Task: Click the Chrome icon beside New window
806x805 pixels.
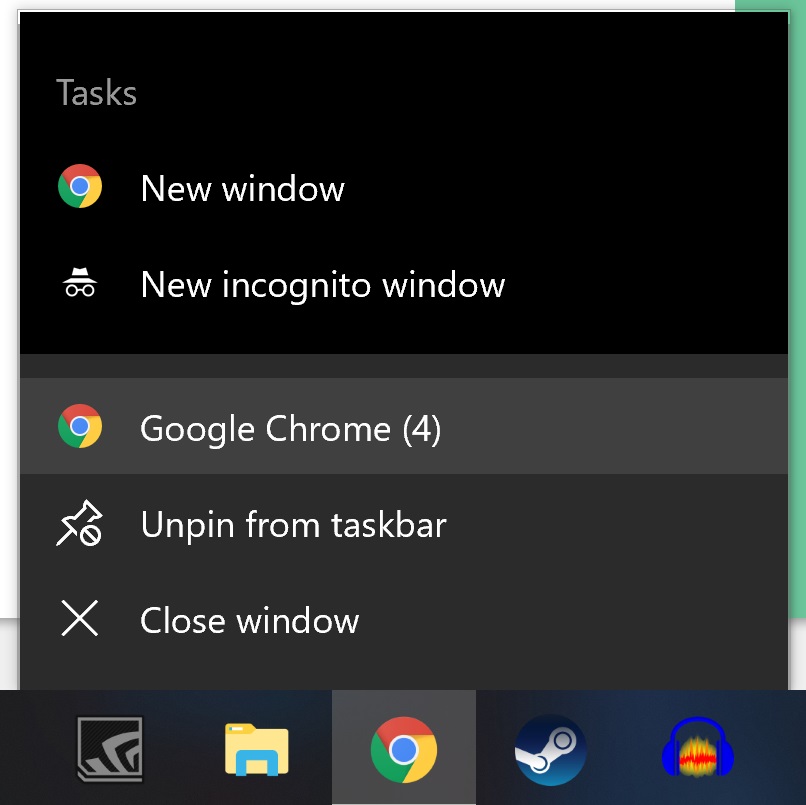Action: coord(79,188)
